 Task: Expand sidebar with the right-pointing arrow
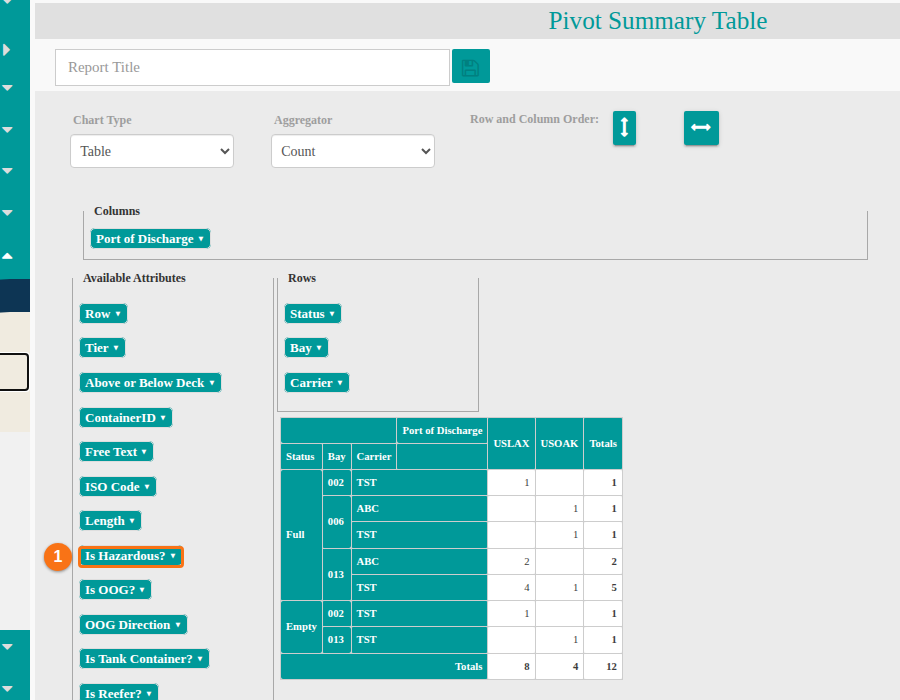[7, 50]
